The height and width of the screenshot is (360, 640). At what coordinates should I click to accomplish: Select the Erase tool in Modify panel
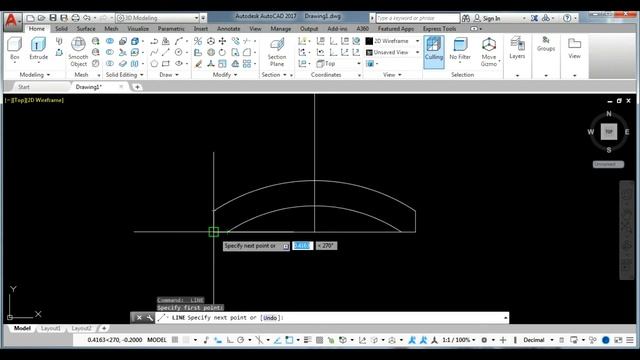198,64
